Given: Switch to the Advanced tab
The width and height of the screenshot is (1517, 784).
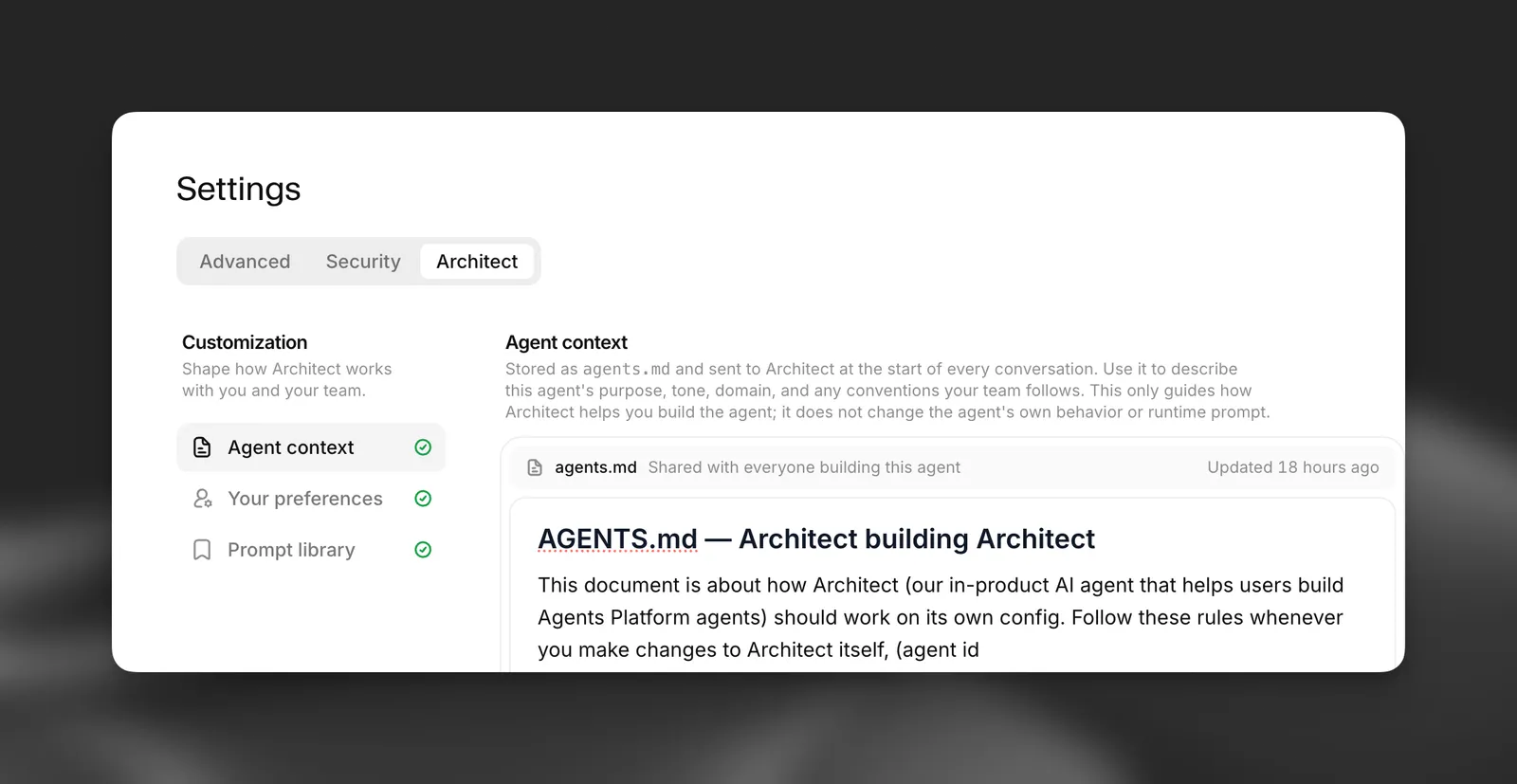Looking at the screenshot, I should [x=245, y=262].
